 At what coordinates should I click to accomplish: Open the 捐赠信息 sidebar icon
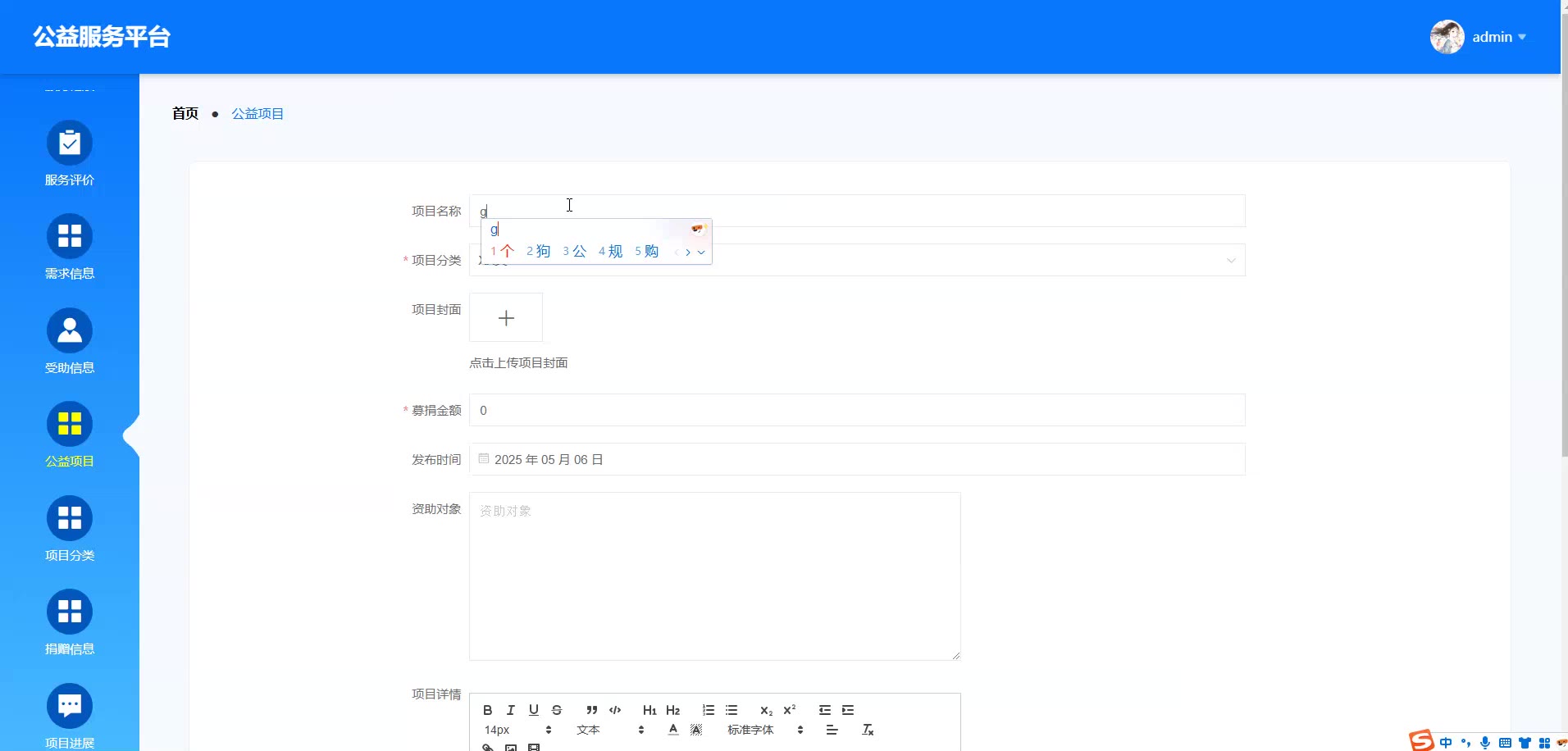(x=70, y=612)
